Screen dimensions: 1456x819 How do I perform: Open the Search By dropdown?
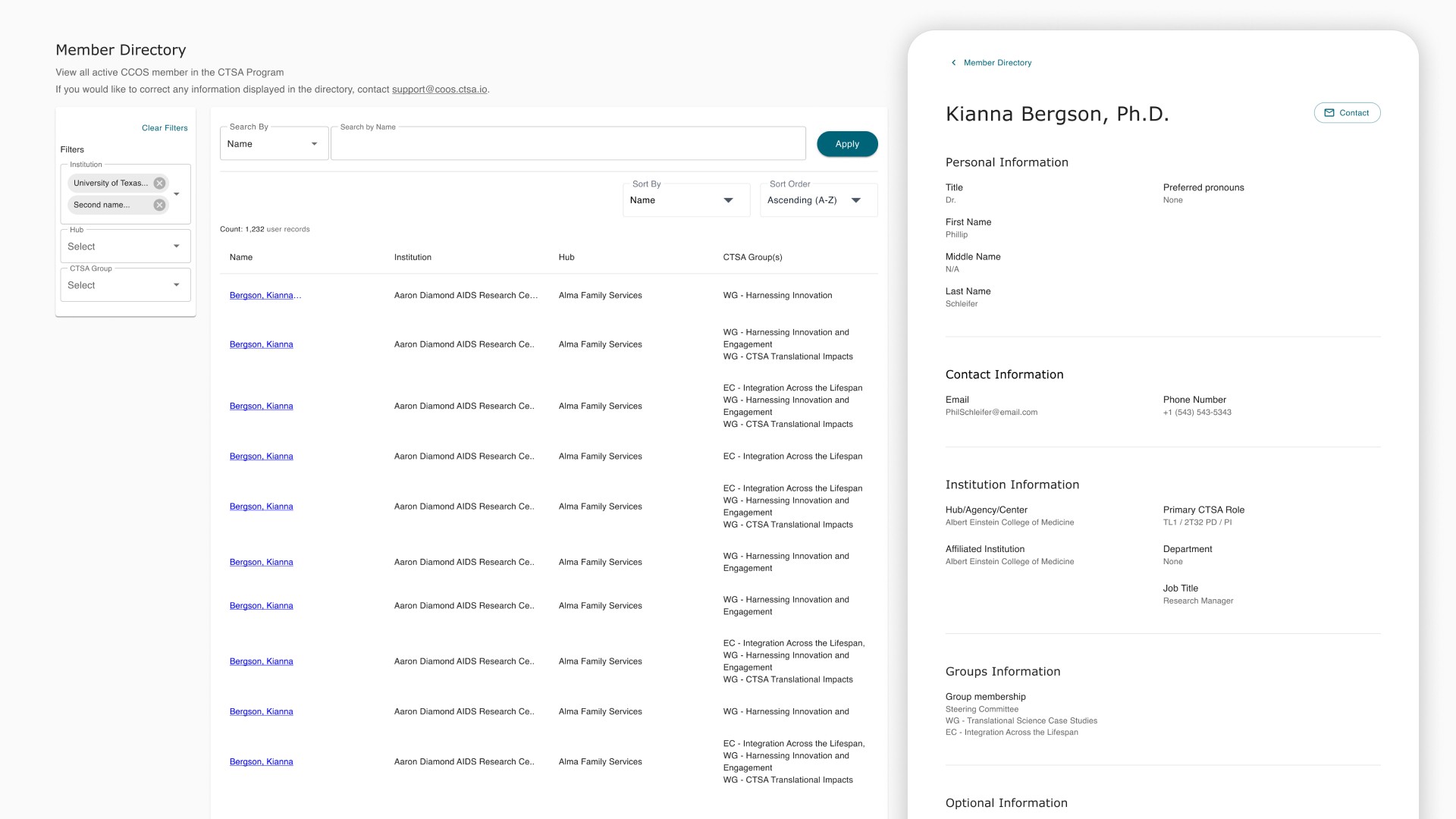[x=274, y=144]
